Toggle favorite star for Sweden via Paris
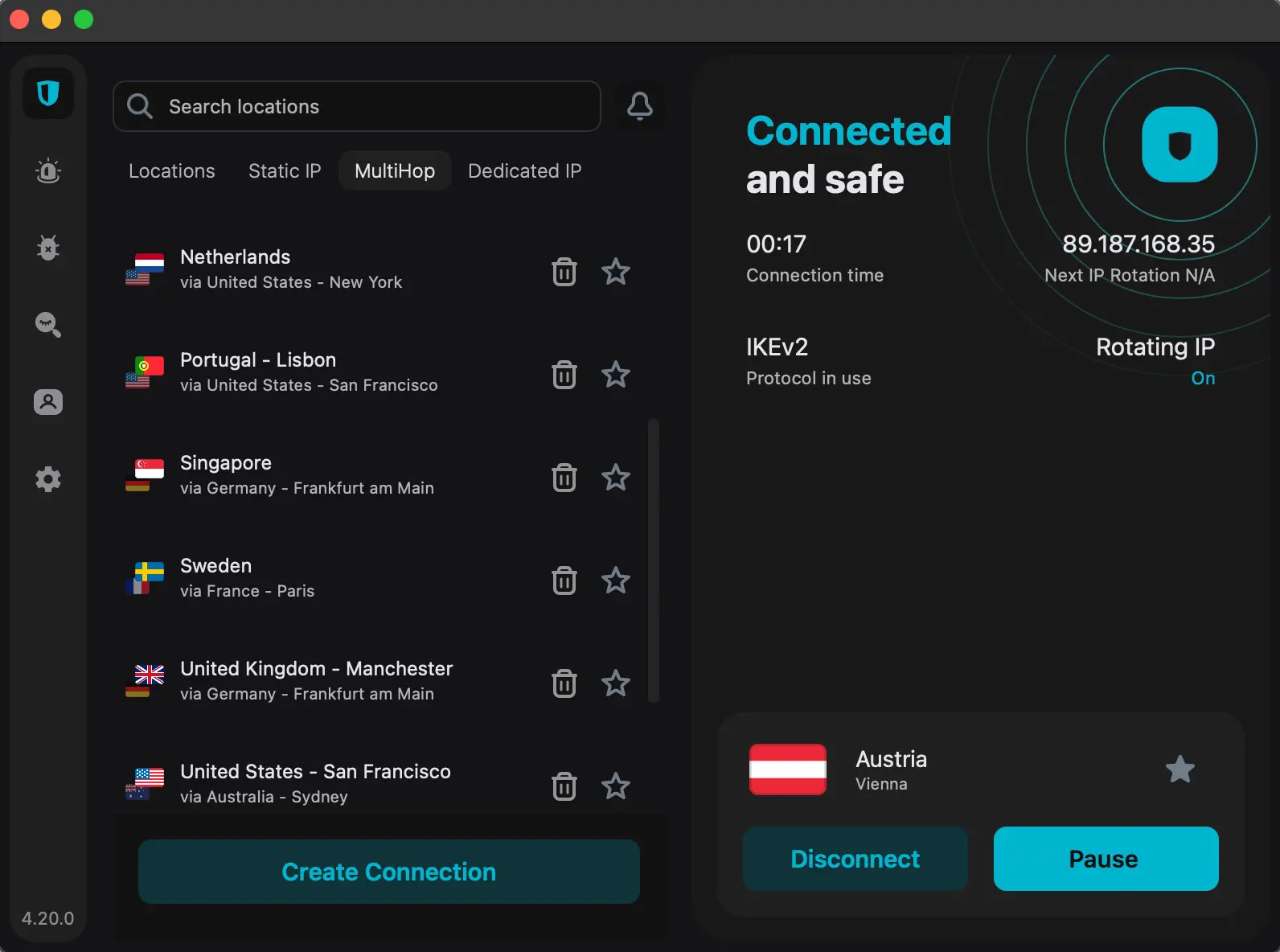Image resolution: width=1280 pixels, height=952 pixels. point(616,581)
